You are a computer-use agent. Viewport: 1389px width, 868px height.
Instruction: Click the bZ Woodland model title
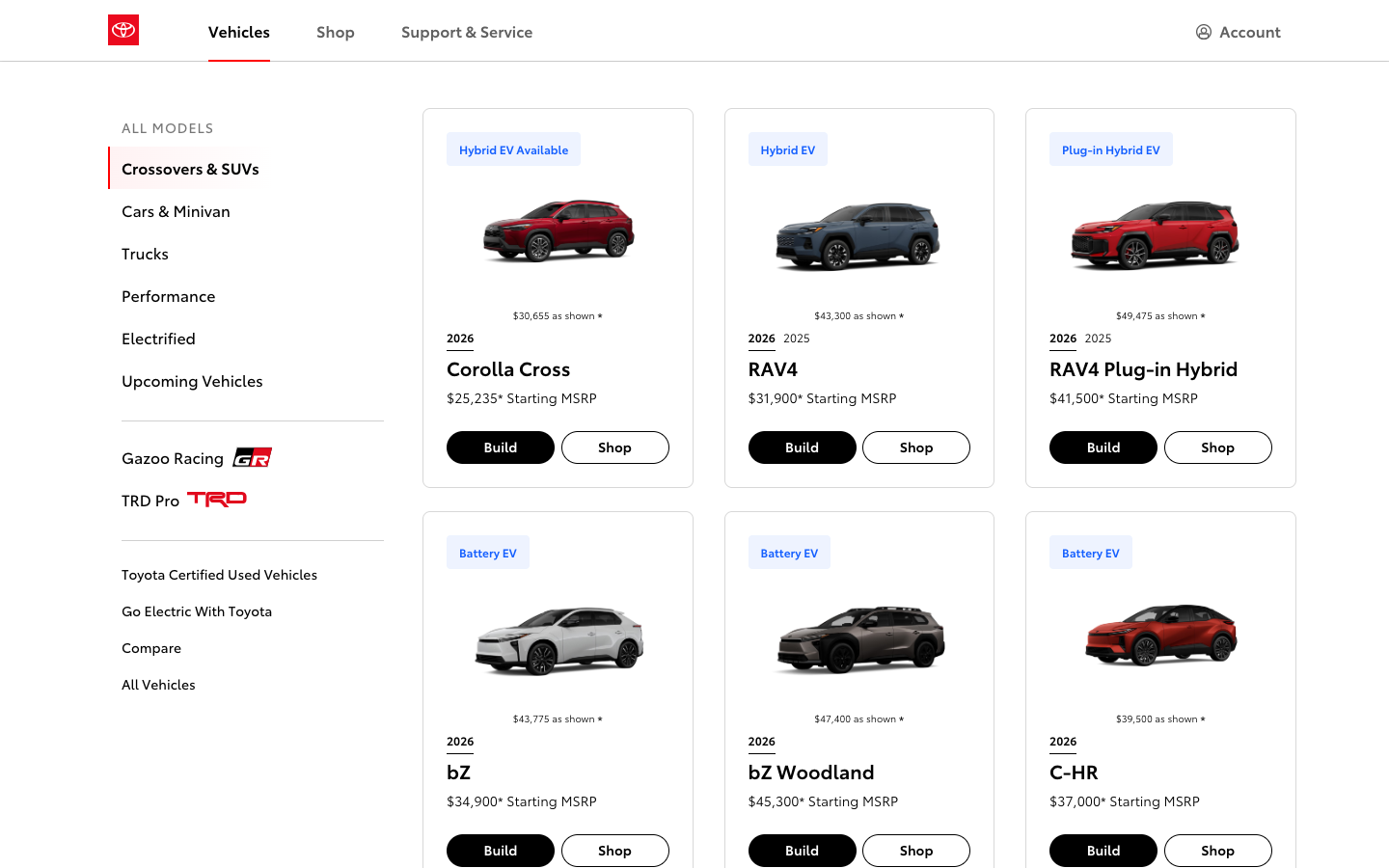811,773
